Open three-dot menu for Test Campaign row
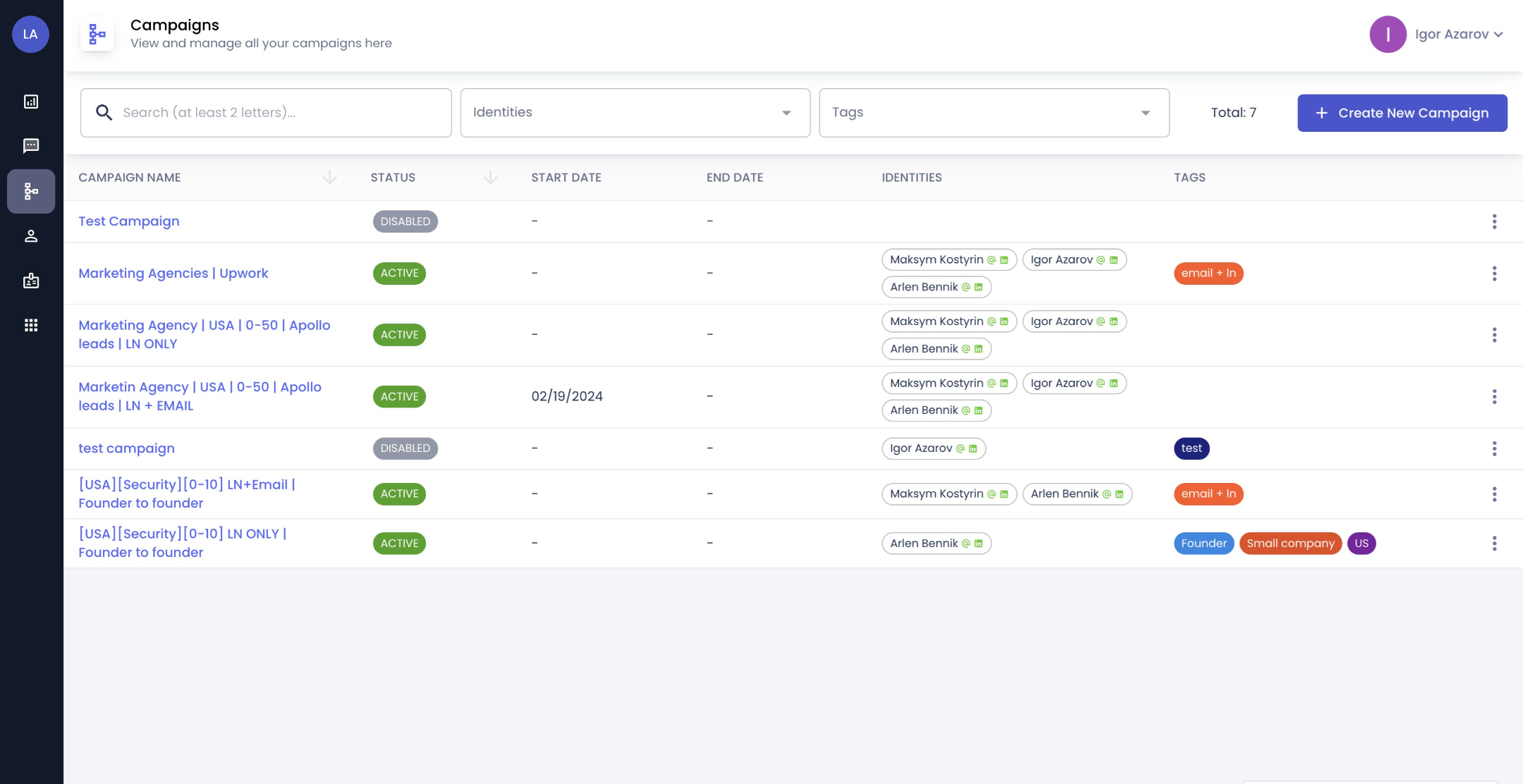 pos(1494,221)
